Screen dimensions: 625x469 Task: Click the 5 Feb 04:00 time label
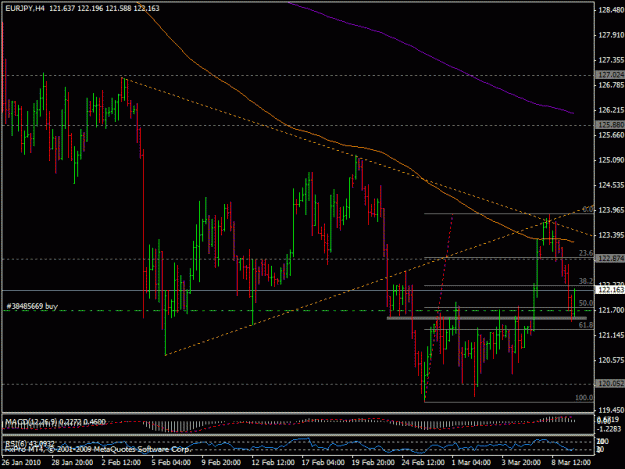point(171,462)
